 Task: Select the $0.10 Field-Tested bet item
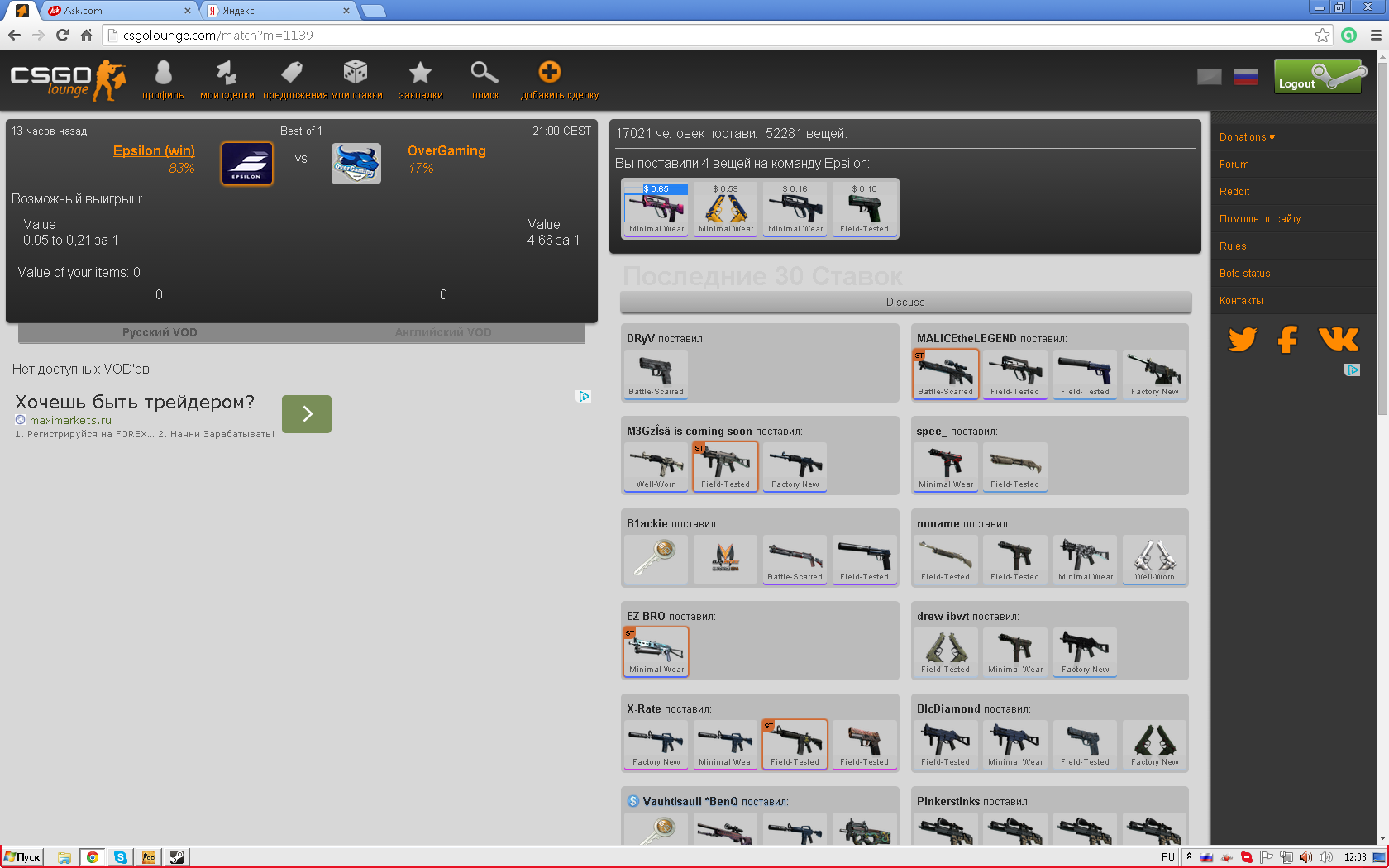click(x=865, y=208)
